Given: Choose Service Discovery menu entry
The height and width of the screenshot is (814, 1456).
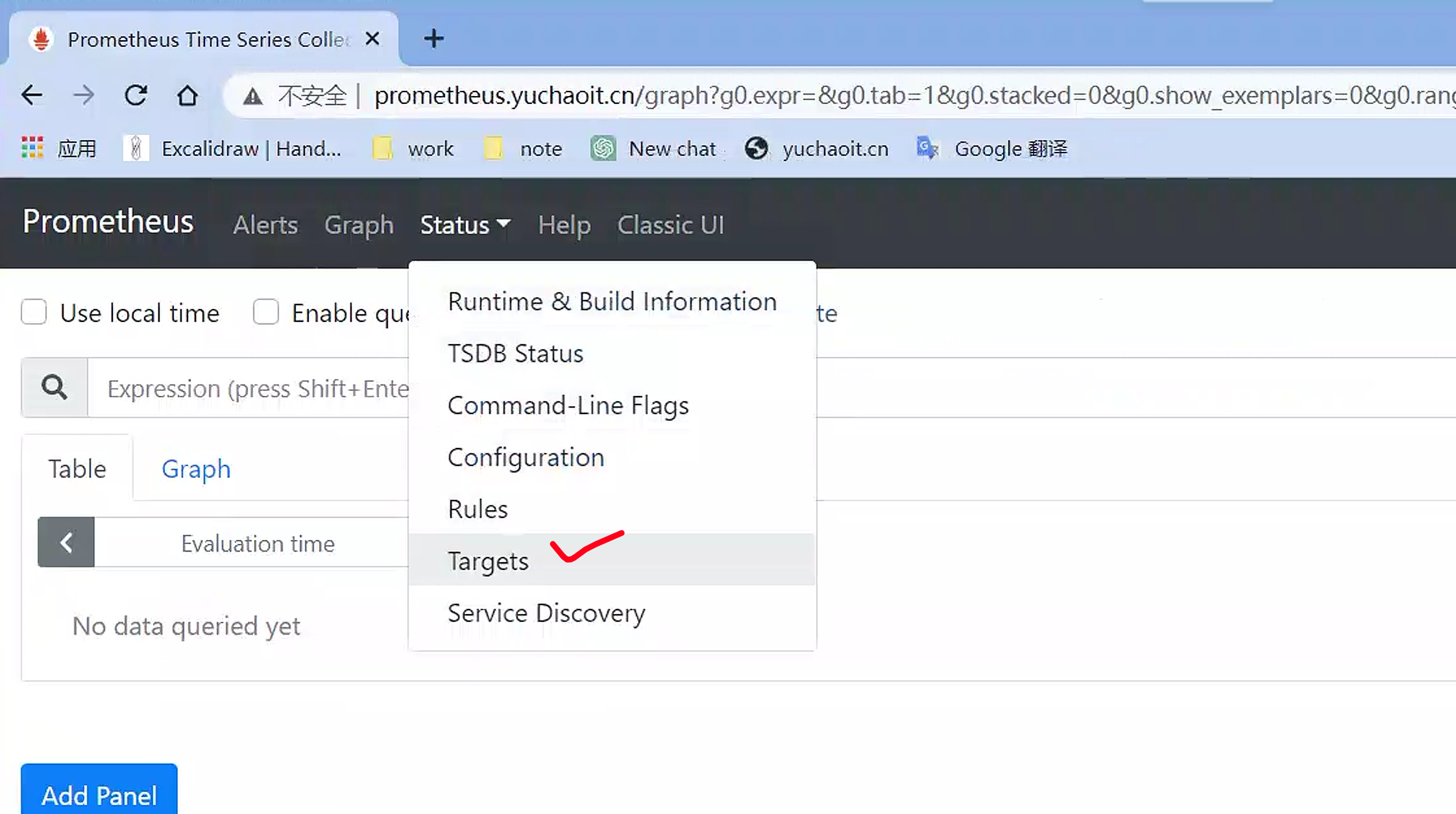Looking at the screenshot, I should tap(546, 613).
